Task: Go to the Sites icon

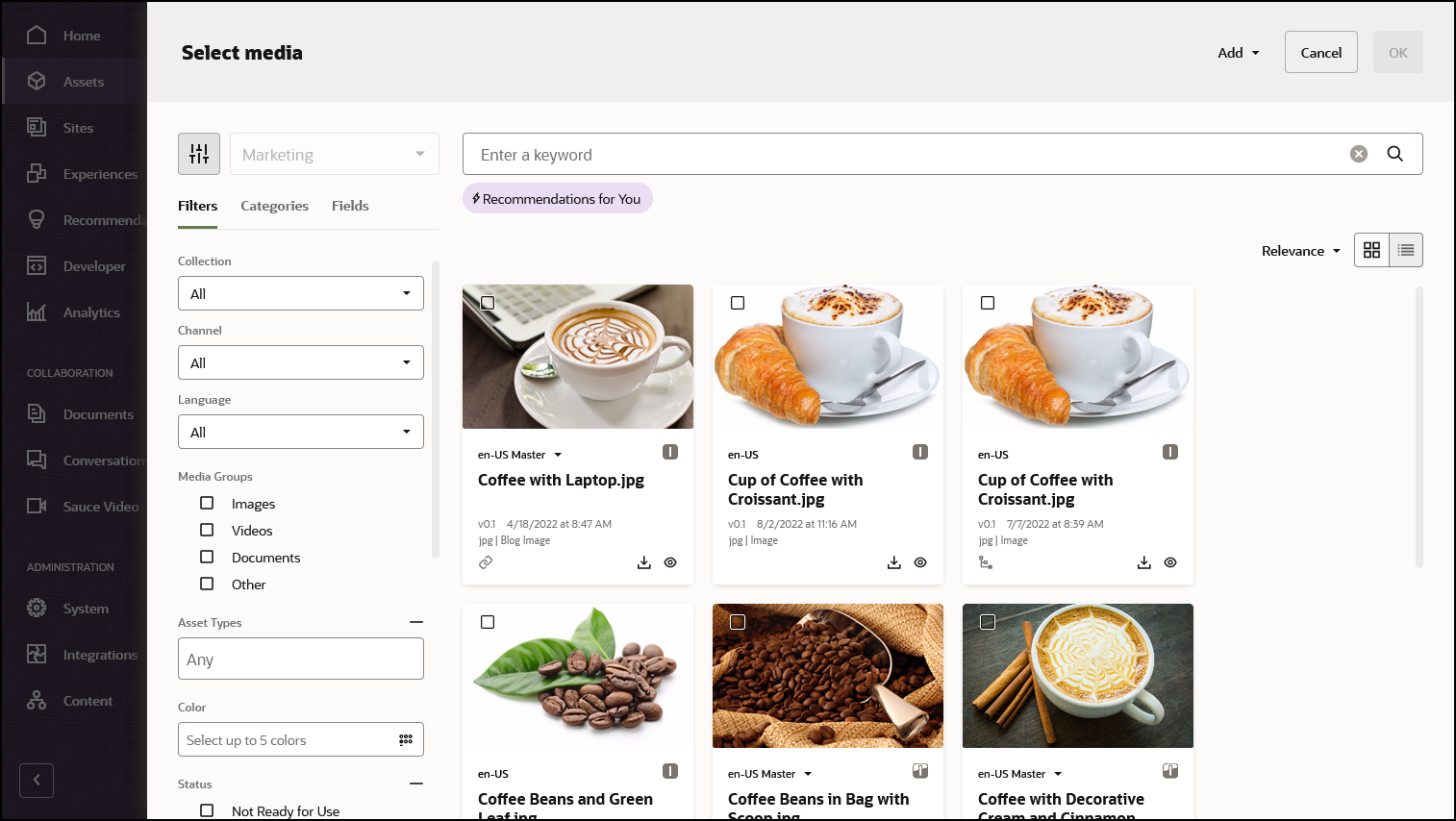Action: [x=37, y=127]
